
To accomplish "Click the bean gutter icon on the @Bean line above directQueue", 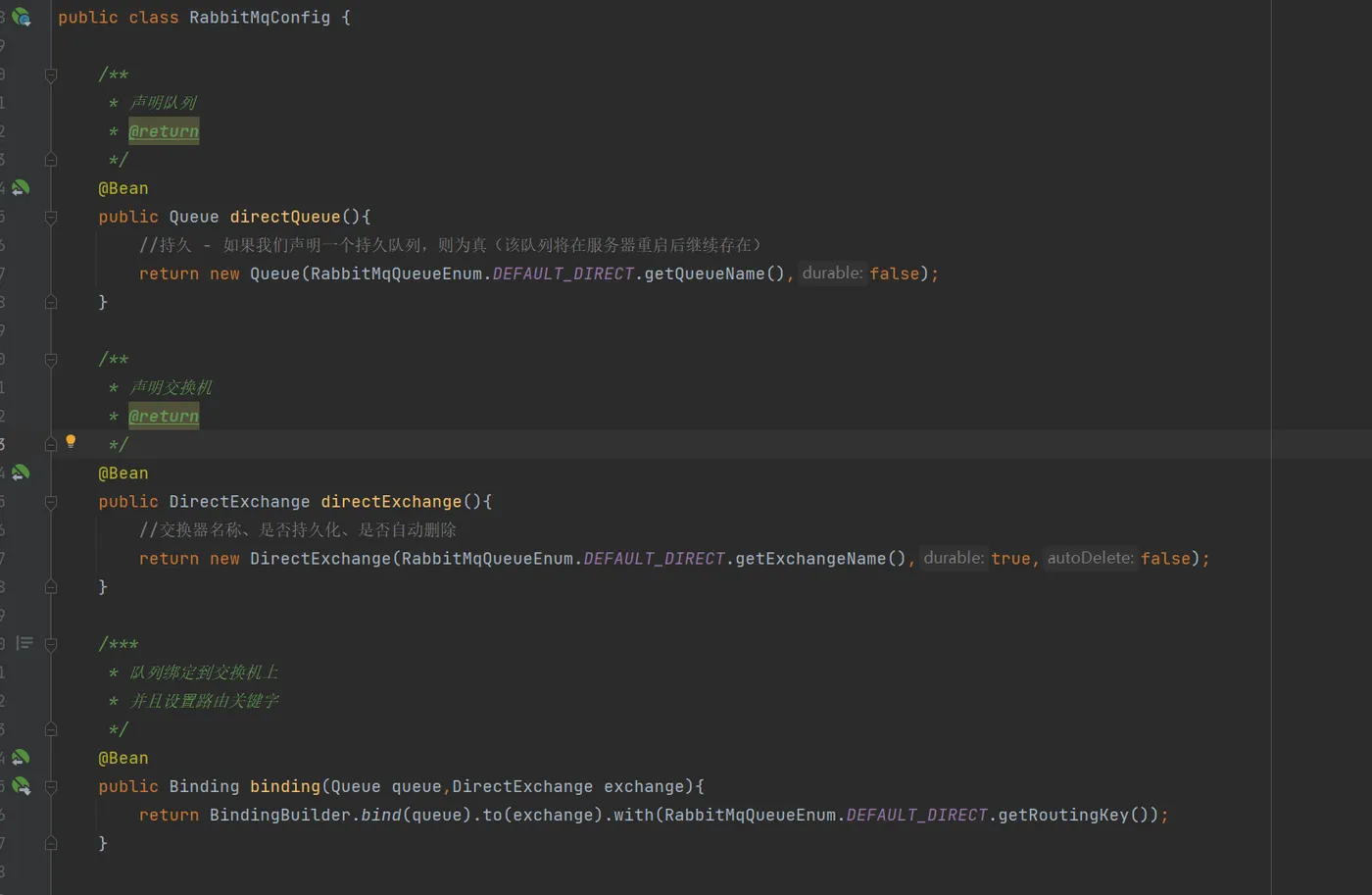I will pyautogui.click(x=21, y=187).
